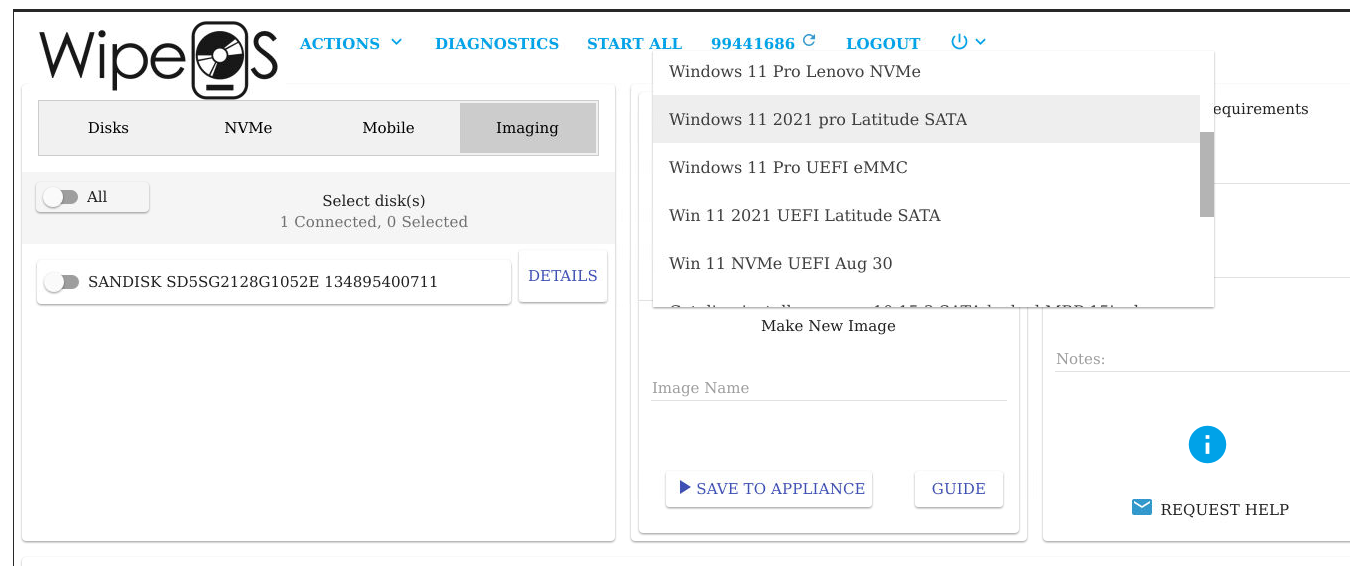Switch to the NVMe tab
This screenshot has width=1371, height=579.
point(248,128)
